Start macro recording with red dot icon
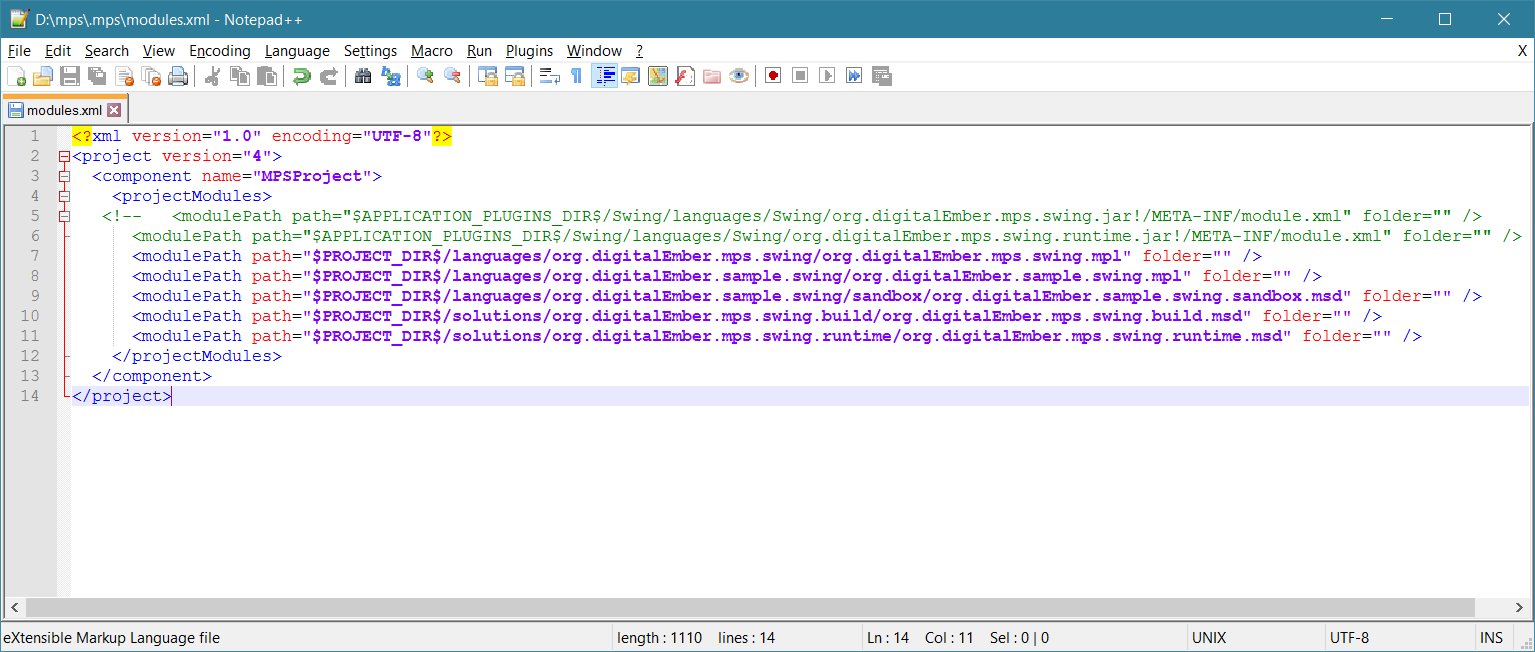 click(772, 76)
